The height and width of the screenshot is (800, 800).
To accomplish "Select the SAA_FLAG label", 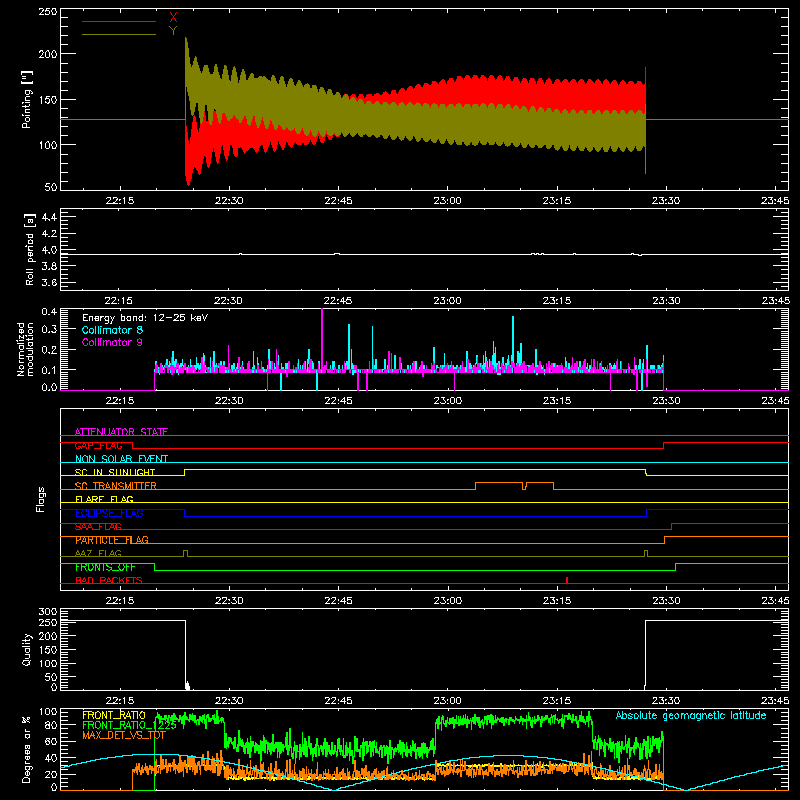I will 98,527.
